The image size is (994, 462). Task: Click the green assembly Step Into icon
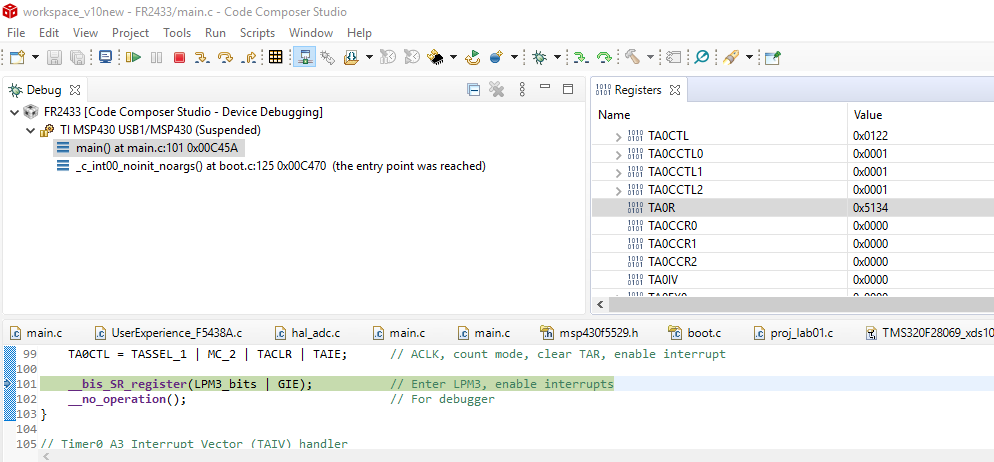(x=580, y=58)
